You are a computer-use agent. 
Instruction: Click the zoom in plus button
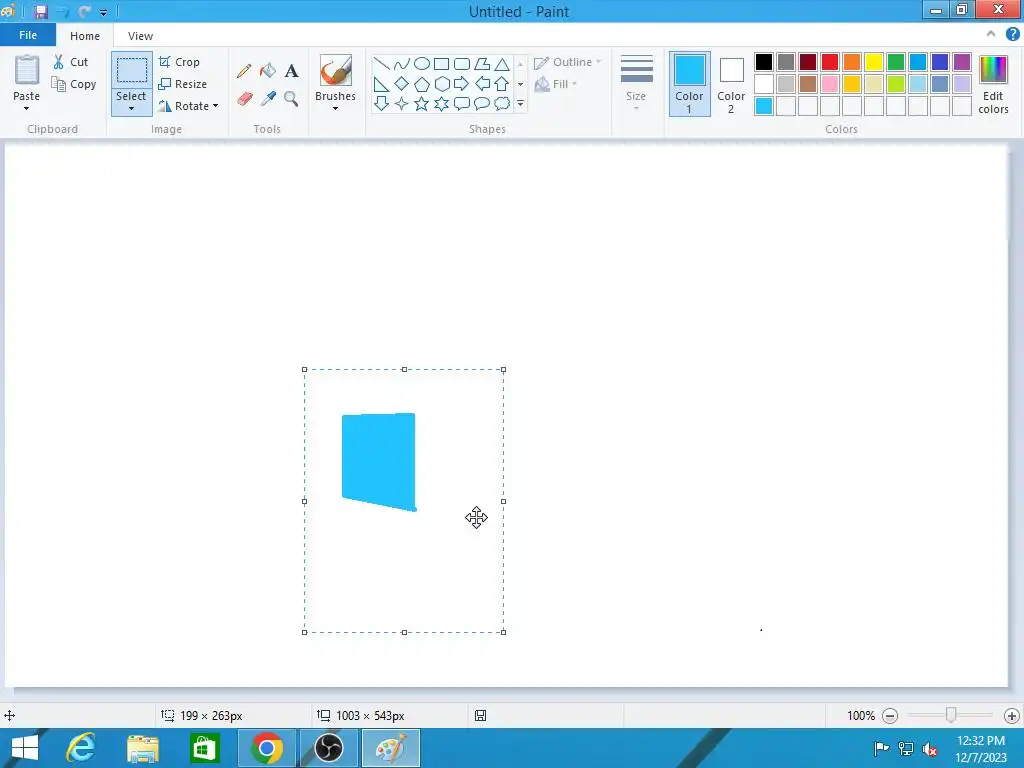[1012, 715]
